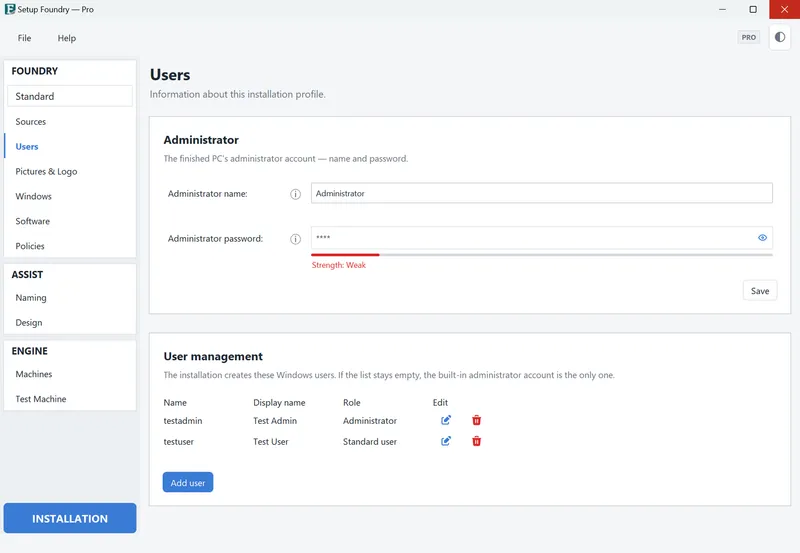The height and width of the screenshot is (553, 800).
Task: Edit the testadmin user
Action: pyautogui.click(x=445, y=420)
